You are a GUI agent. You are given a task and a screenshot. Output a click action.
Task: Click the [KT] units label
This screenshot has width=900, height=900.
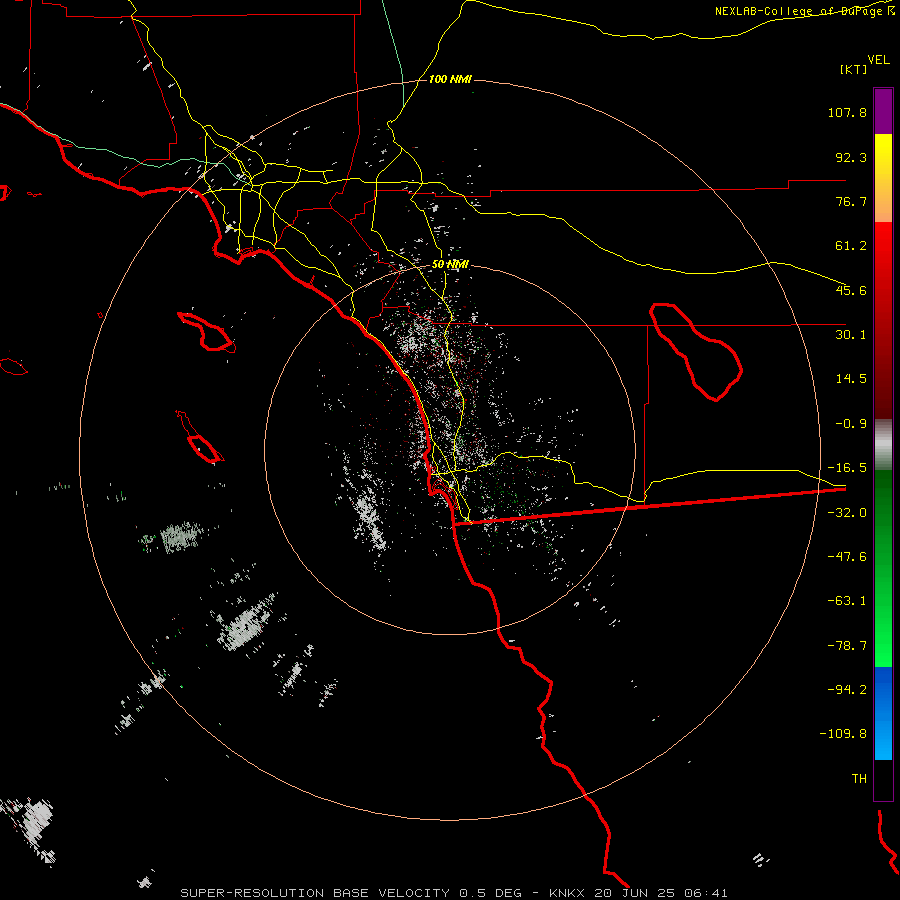point(854,69)
